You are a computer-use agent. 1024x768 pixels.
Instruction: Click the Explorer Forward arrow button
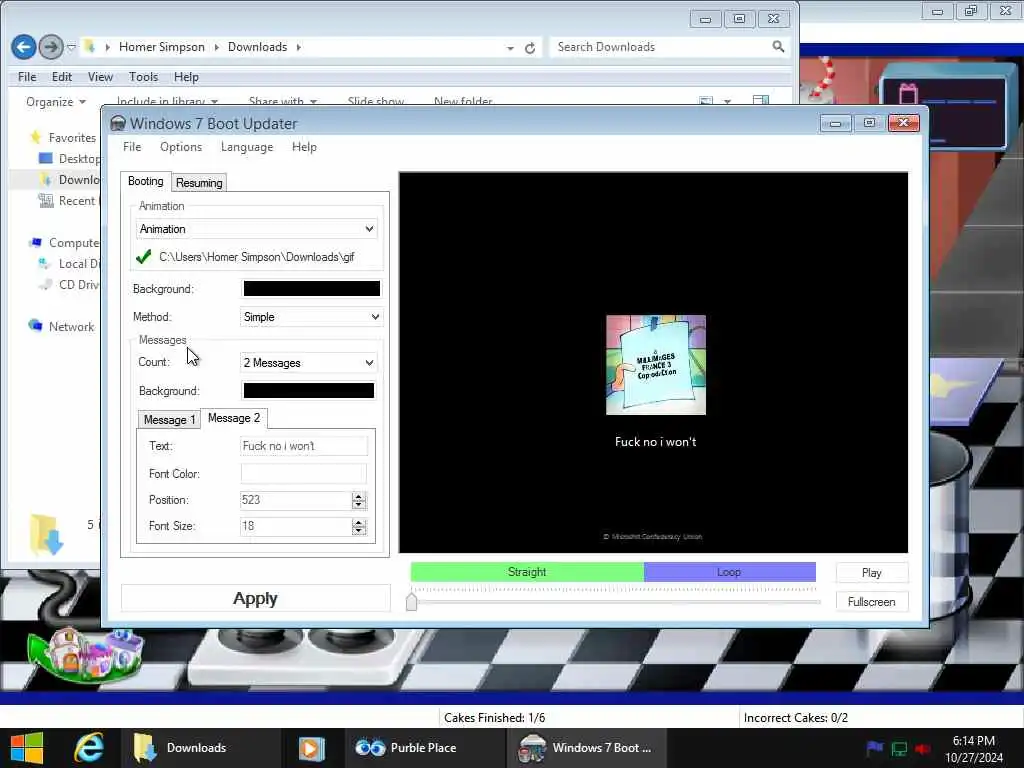[x=50, y=47]
